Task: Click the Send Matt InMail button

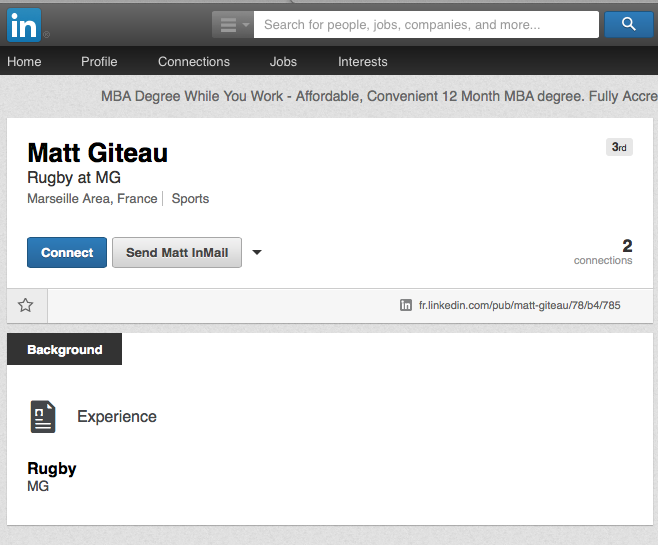Action: [x=177, y=253]
